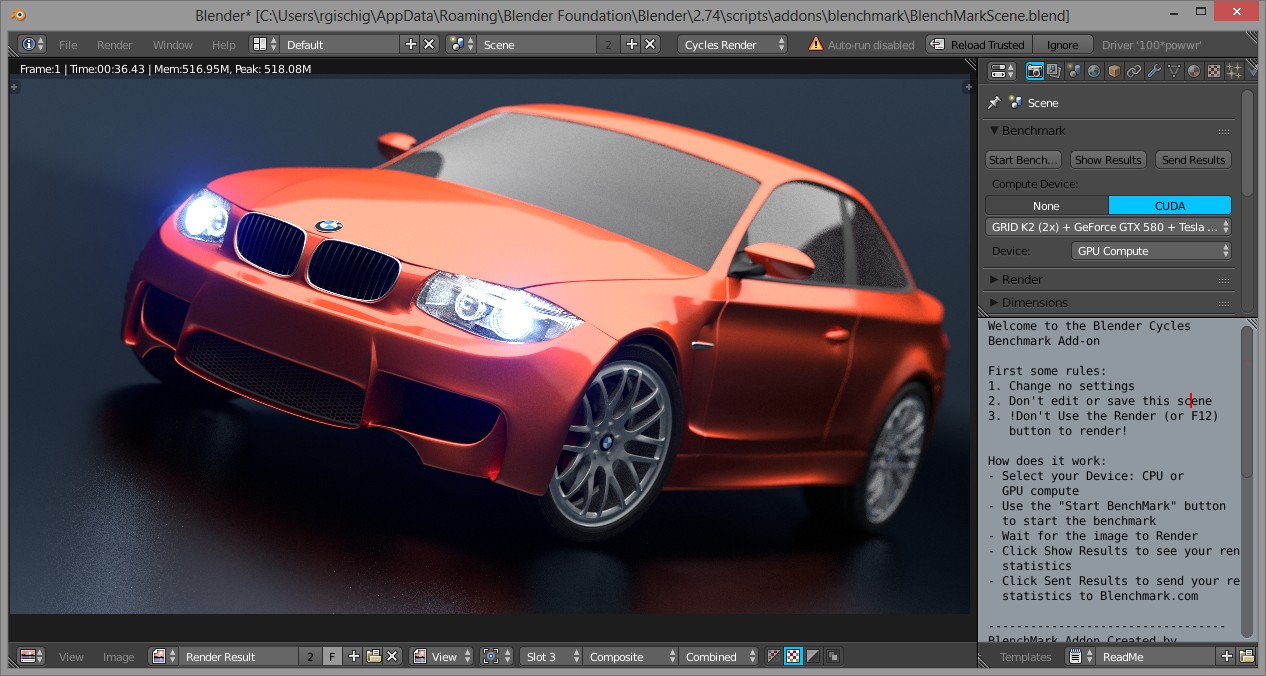
Task: Open the Window menu
Action: (x=173, y=45)
